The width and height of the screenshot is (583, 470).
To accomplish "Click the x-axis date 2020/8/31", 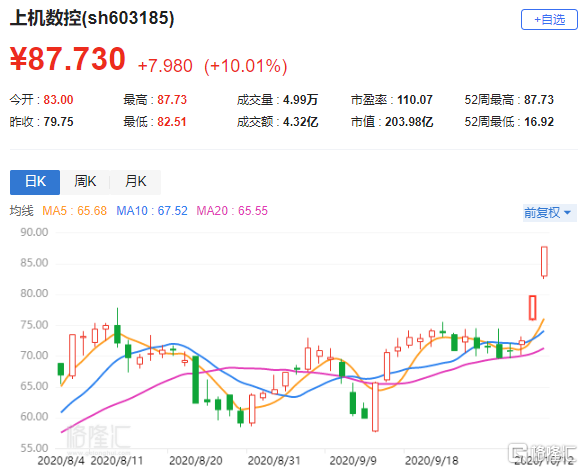I will [x=274, y=461].
